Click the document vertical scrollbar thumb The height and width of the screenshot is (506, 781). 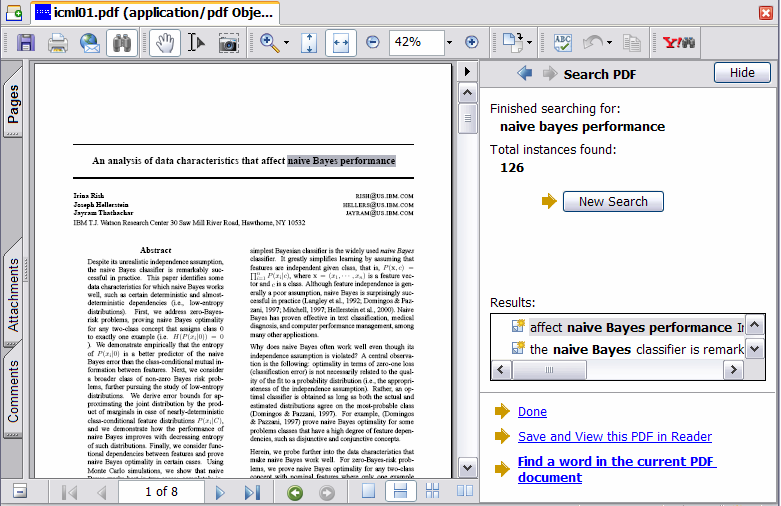coord(467,118)
